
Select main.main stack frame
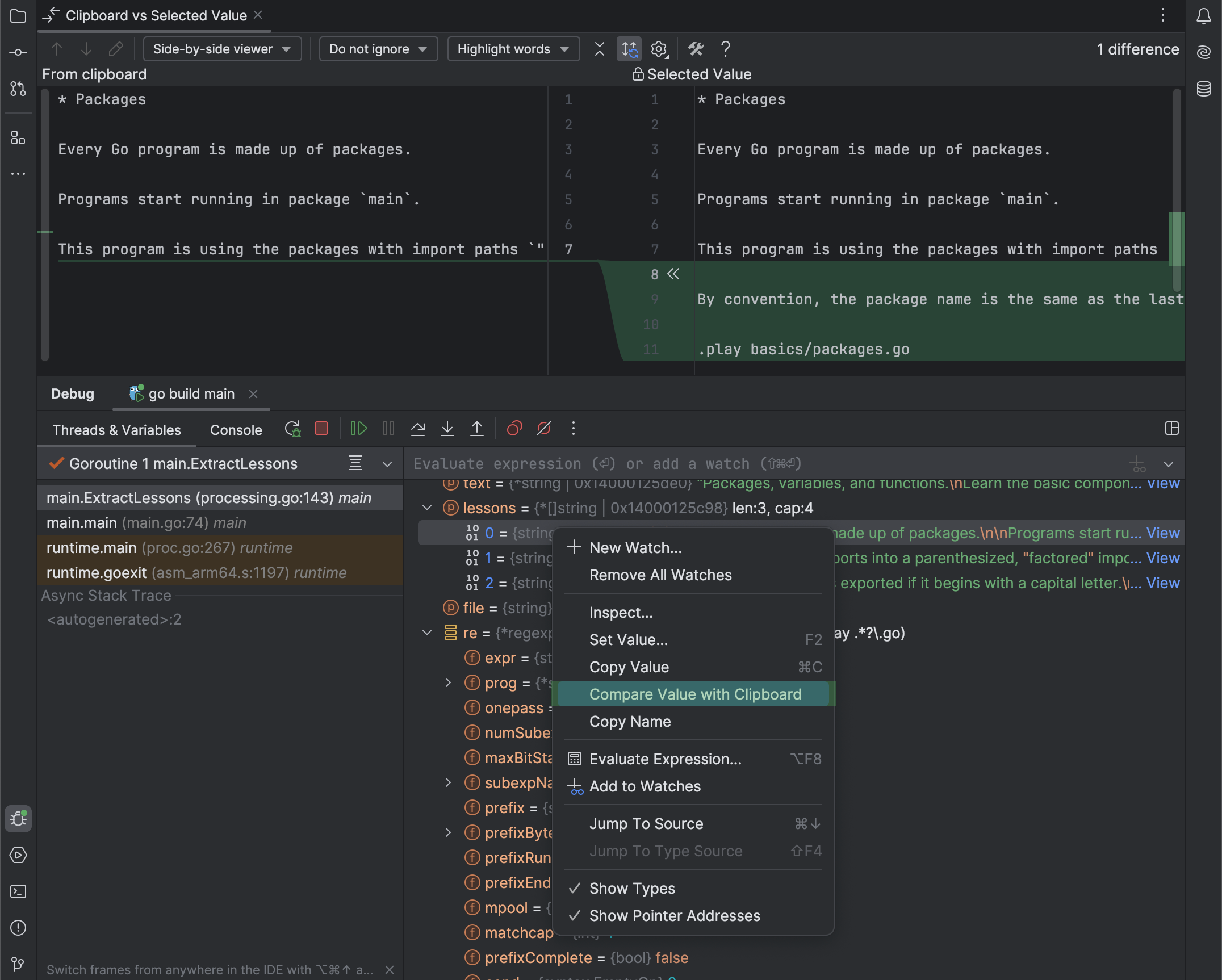coord(220,522)
